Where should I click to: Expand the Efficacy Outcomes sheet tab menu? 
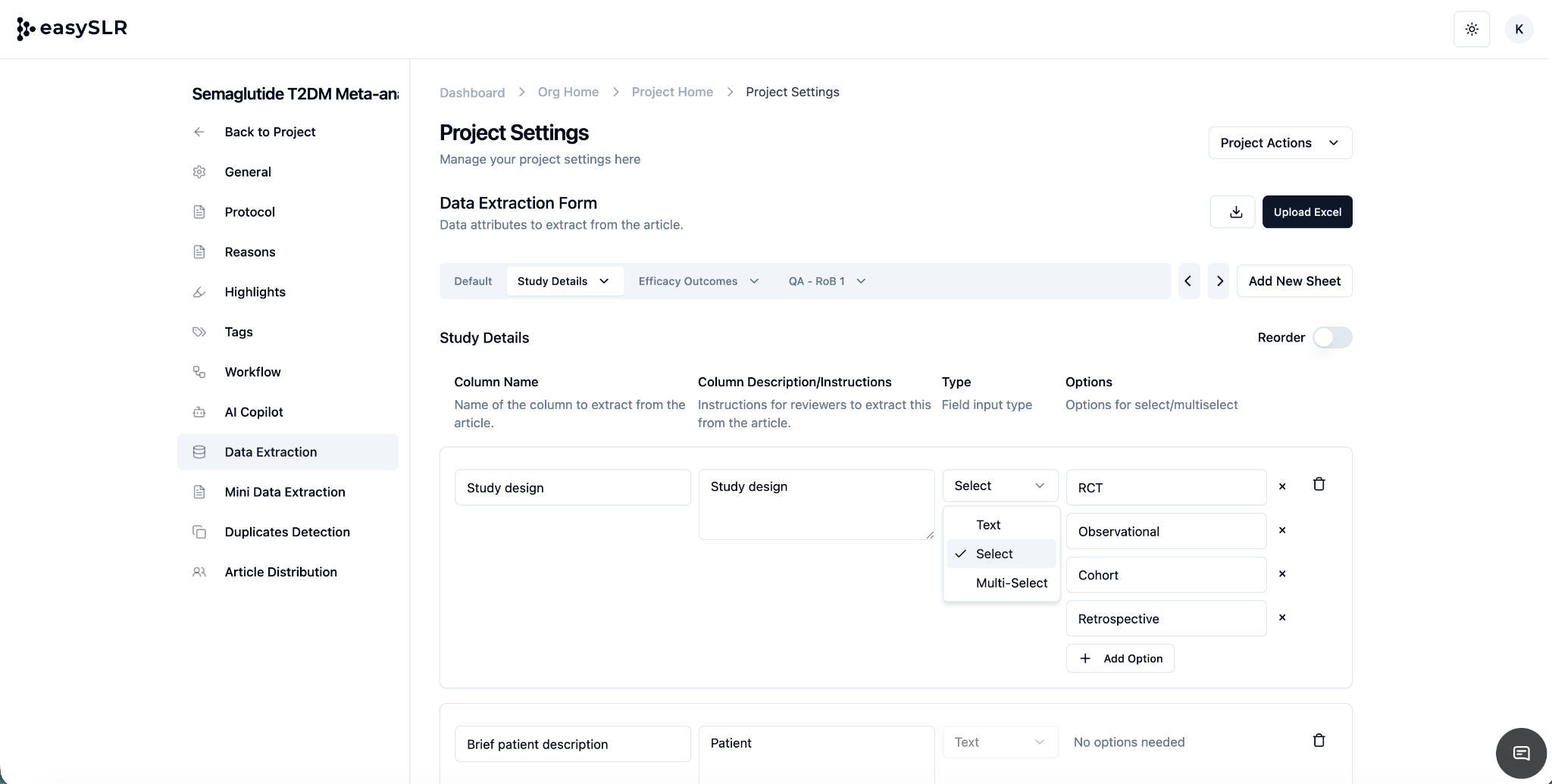[754, 281]
